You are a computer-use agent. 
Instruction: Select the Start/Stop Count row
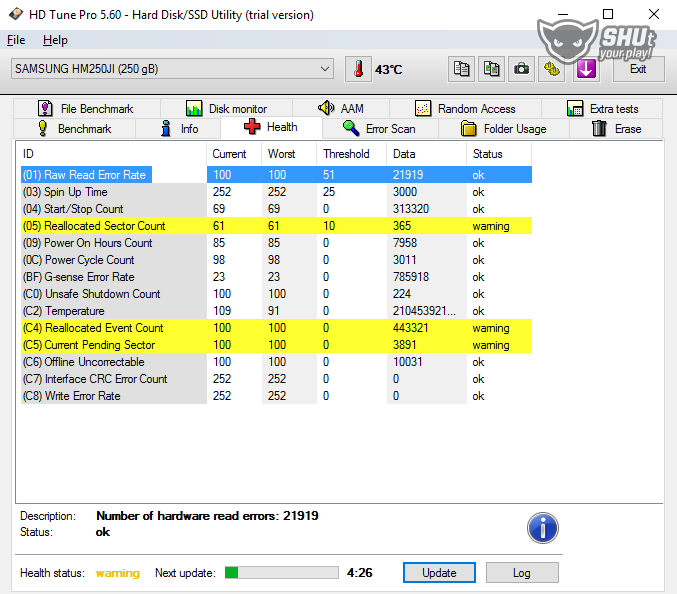276,209
